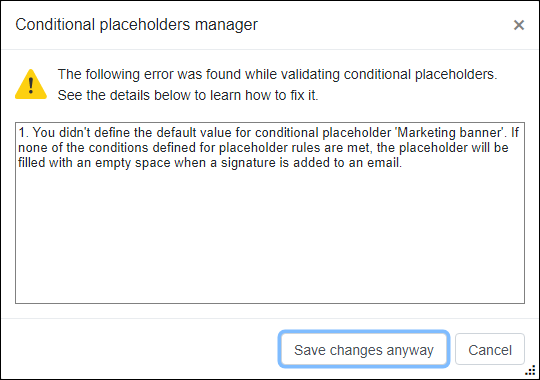Click the 'Marketing banner' placeholder name
This screenshot has width=540, height=380.
(449, 133)
